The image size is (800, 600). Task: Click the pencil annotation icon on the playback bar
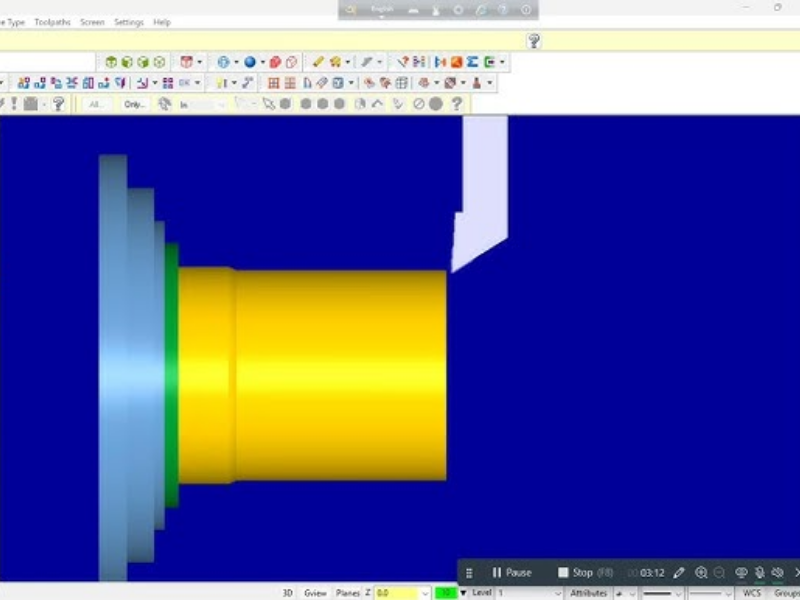pyautogui.click(x=680, y=572)
